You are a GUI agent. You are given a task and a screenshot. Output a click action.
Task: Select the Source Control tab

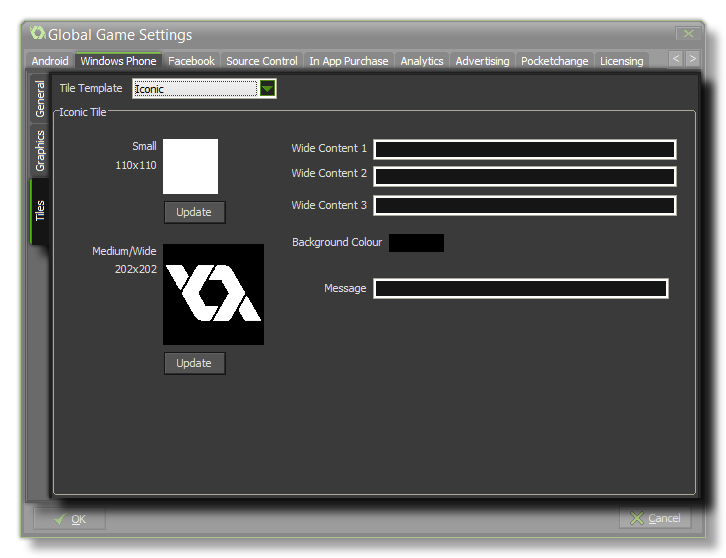pos(262,61)
